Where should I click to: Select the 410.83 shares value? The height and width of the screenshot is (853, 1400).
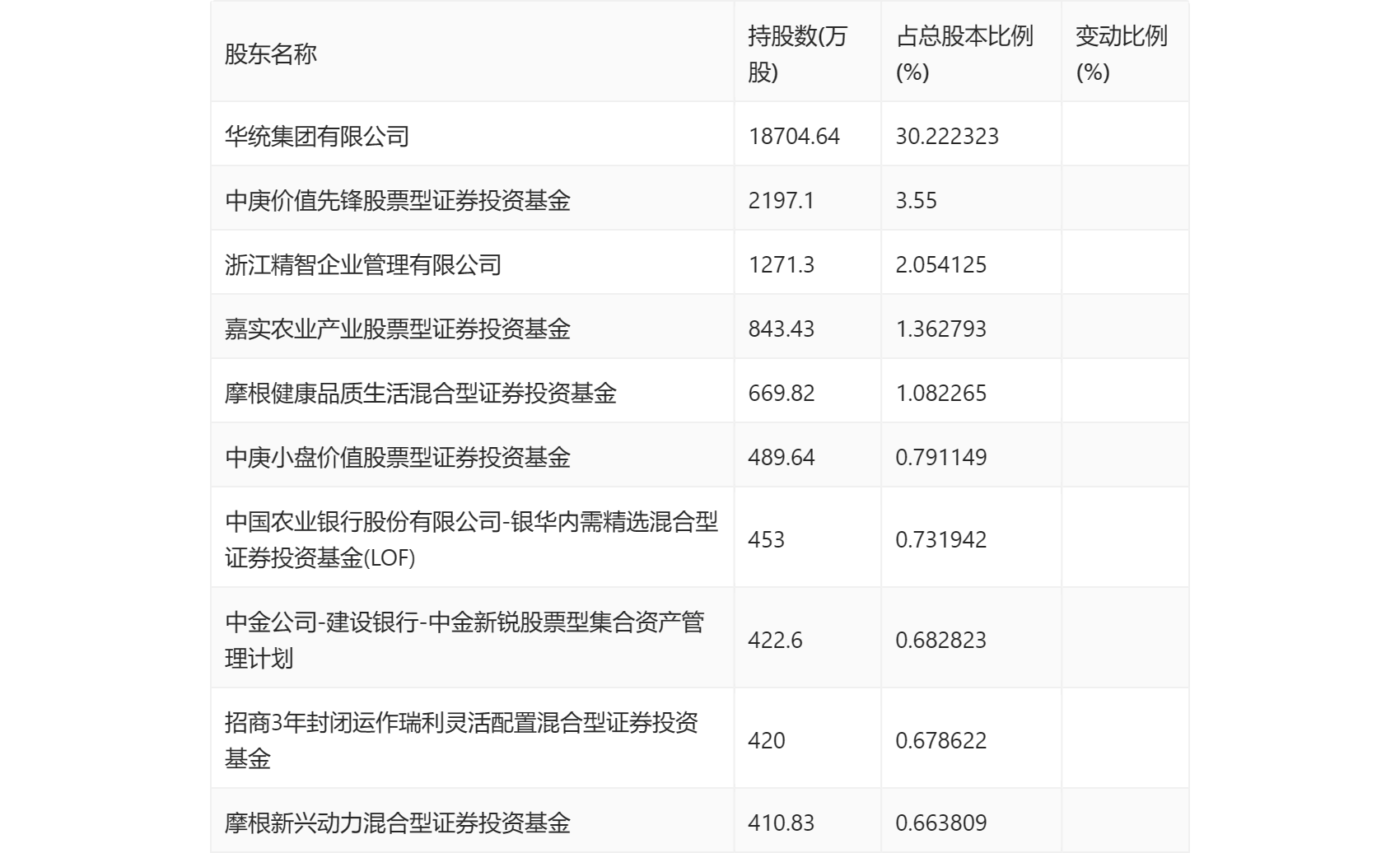(781, 823)
